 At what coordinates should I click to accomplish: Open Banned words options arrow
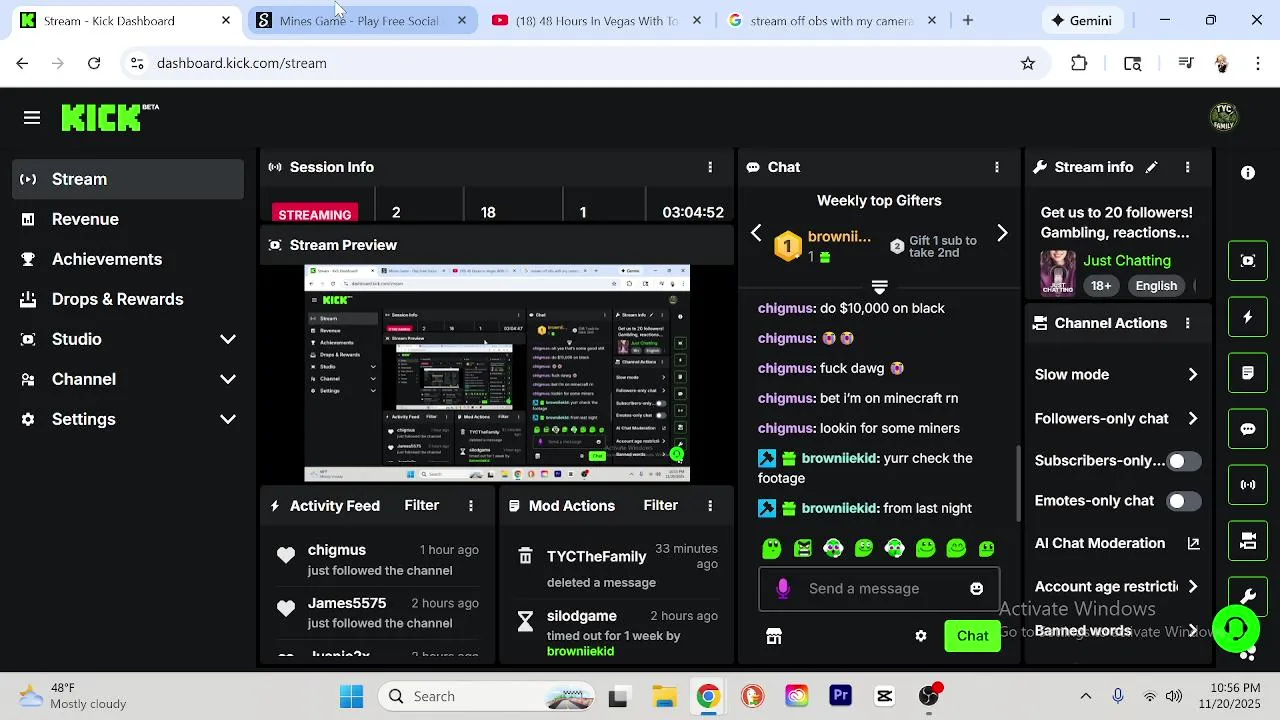tap(1192, 631)
